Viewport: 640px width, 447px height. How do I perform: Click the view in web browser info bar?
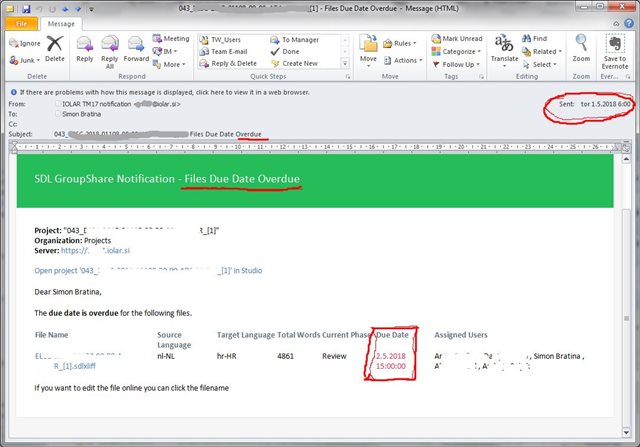click(x=164, y=92)
